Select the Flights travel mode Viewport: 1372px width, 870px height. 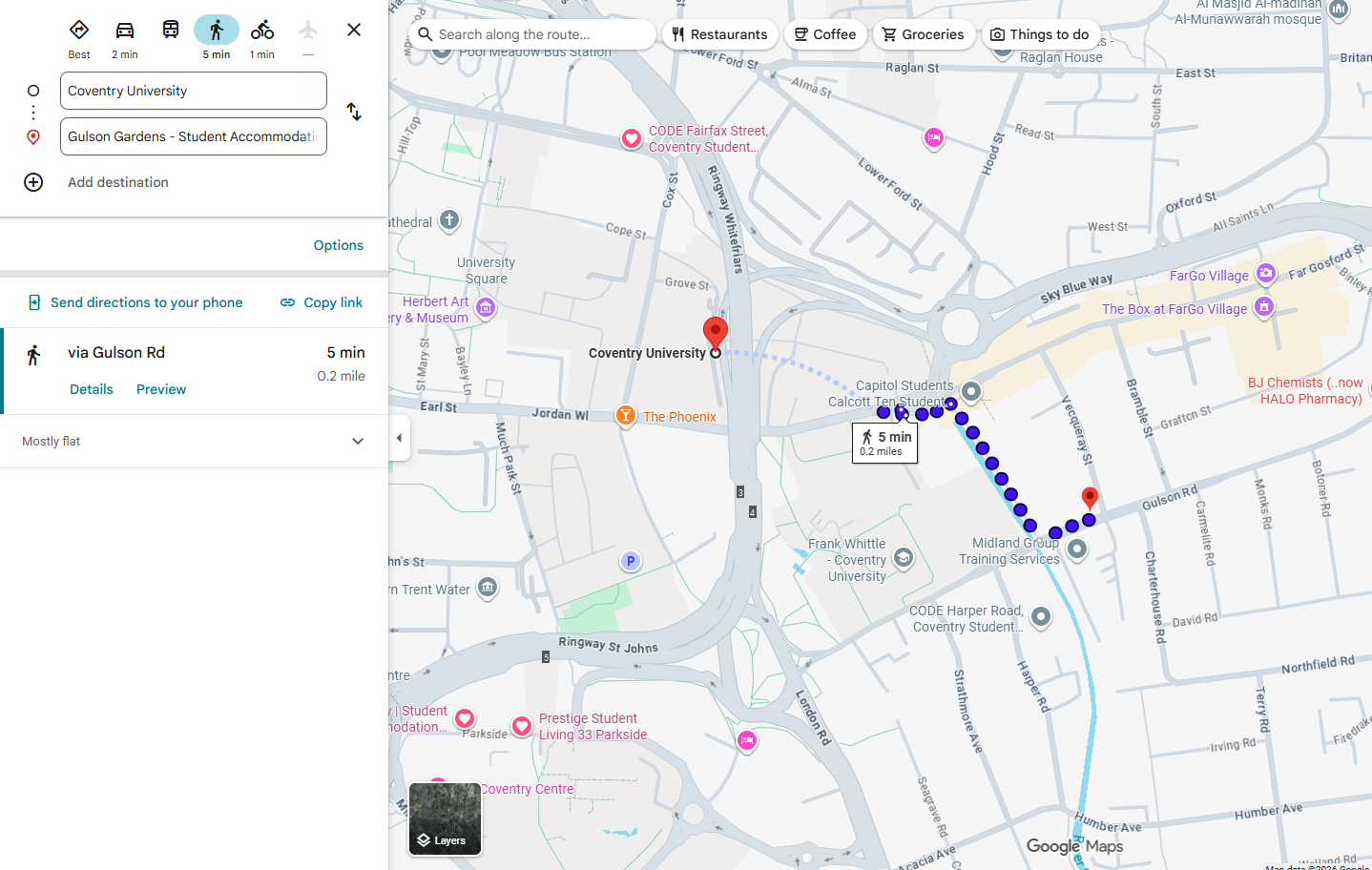click(308, 31)
